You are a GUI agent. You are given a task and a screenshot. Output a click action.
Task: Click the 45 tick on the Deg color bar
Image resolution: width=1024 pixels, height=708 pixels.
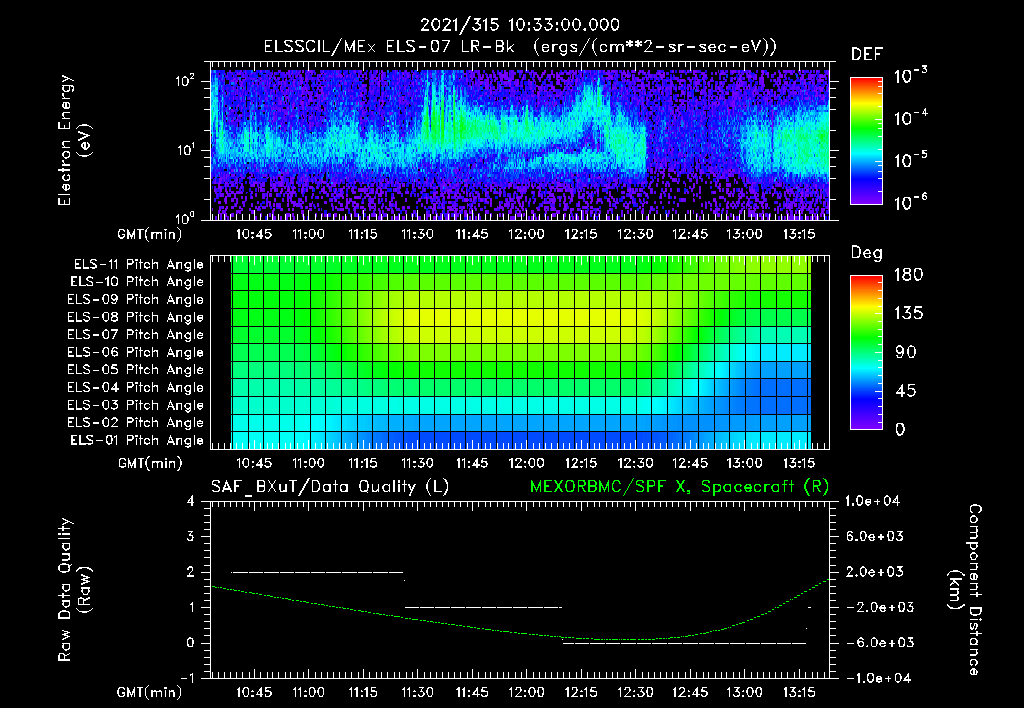click(906, 391)
